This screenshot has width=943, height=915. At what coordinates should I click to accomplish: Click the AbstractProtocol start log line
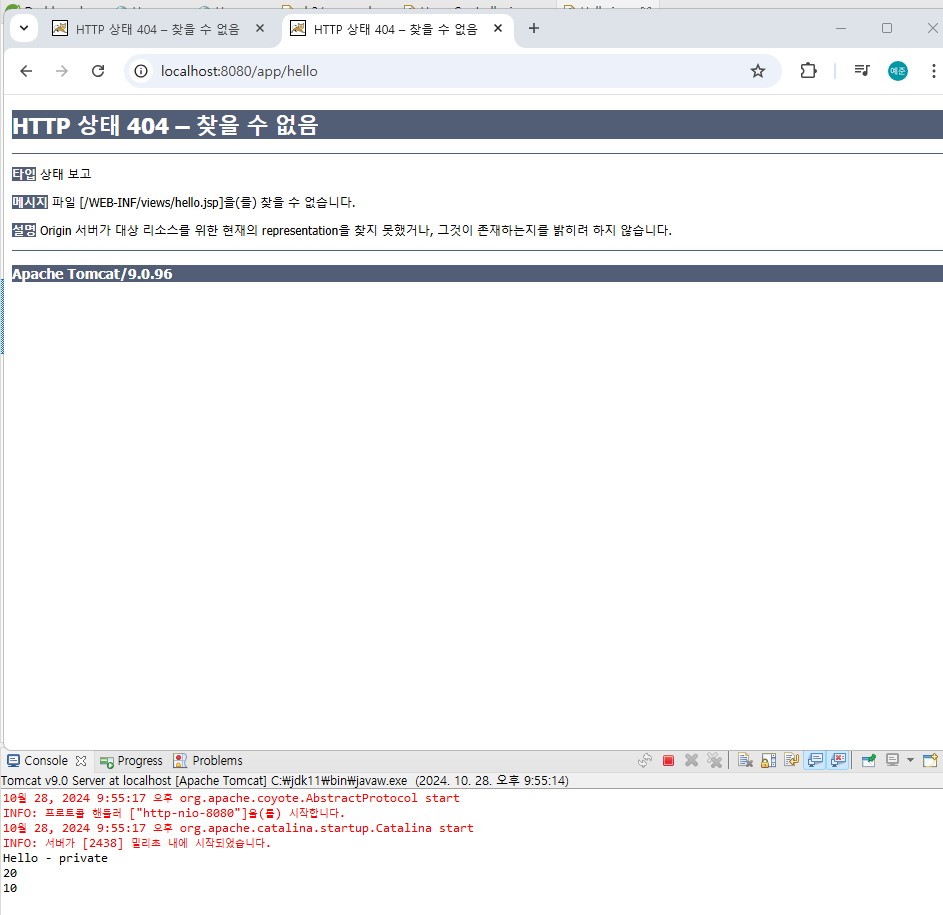click(x=231, y=798)
